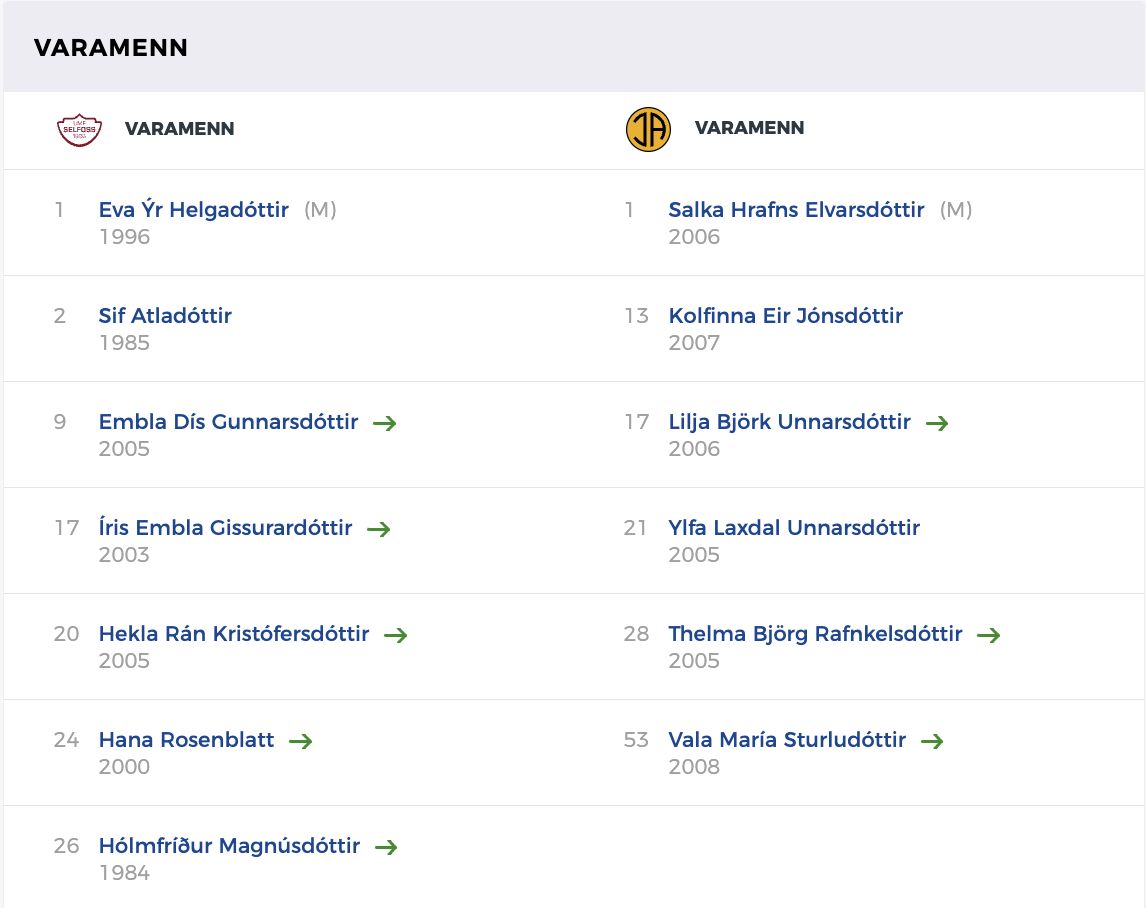
Task: Click the Selfoss team crest logo
Action: pos(80,129)
